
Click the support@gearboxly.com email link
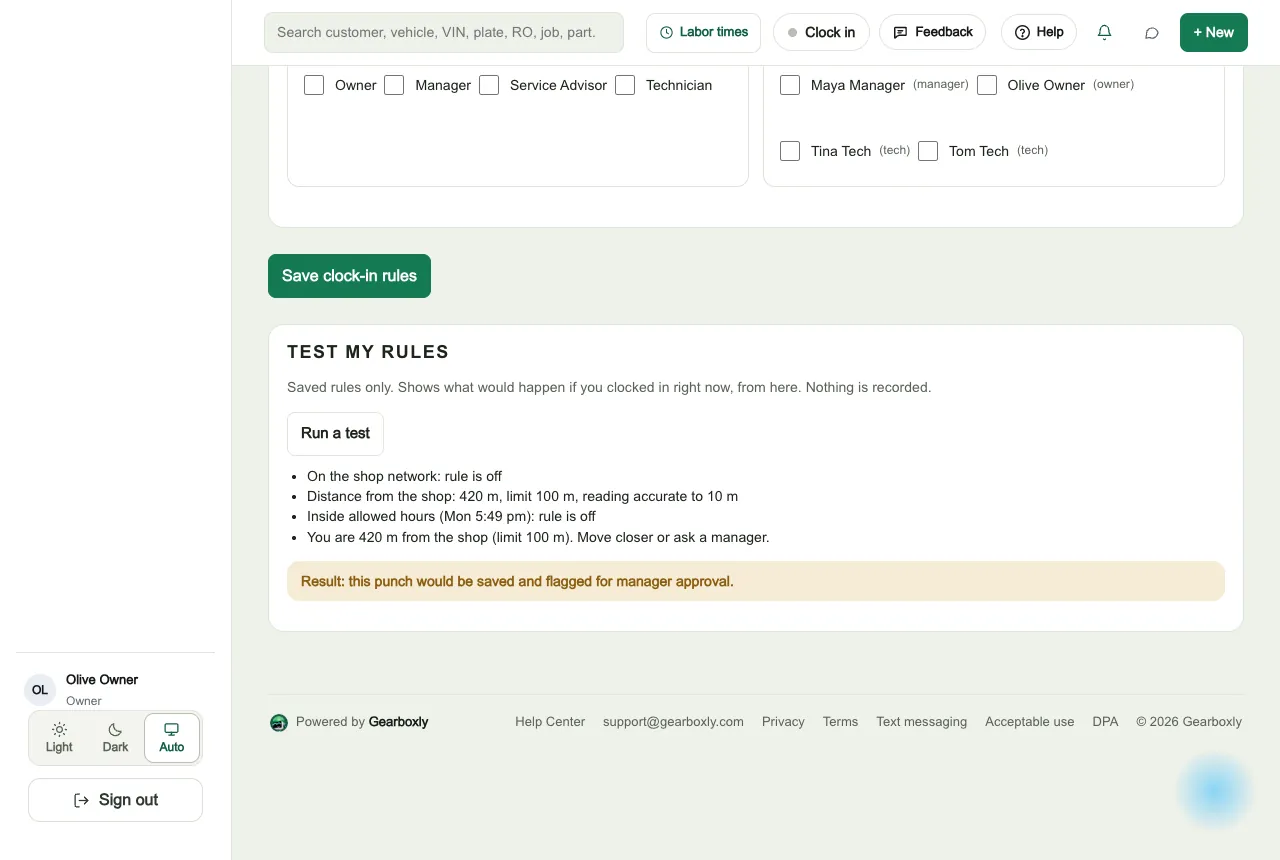tap(673, 722)
